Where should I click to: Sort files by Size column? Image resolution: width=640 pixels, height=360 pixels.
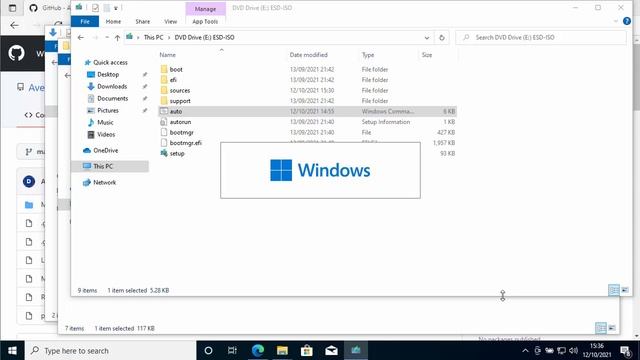point(427,55)
